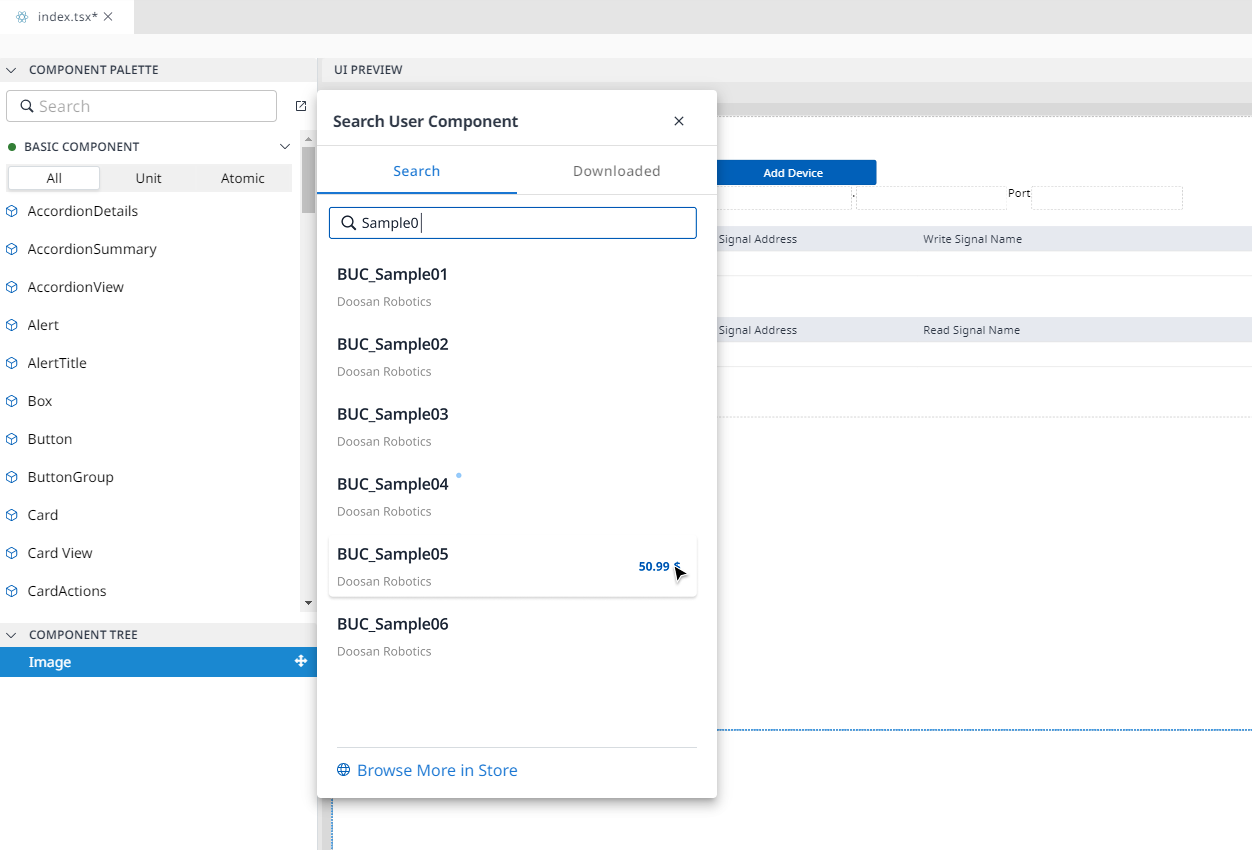Click the 50.99 $ price on BUC_Sample05
The height and width of the screenshot is (850, 1252).
pyautogui.click(x=659, y=566)
